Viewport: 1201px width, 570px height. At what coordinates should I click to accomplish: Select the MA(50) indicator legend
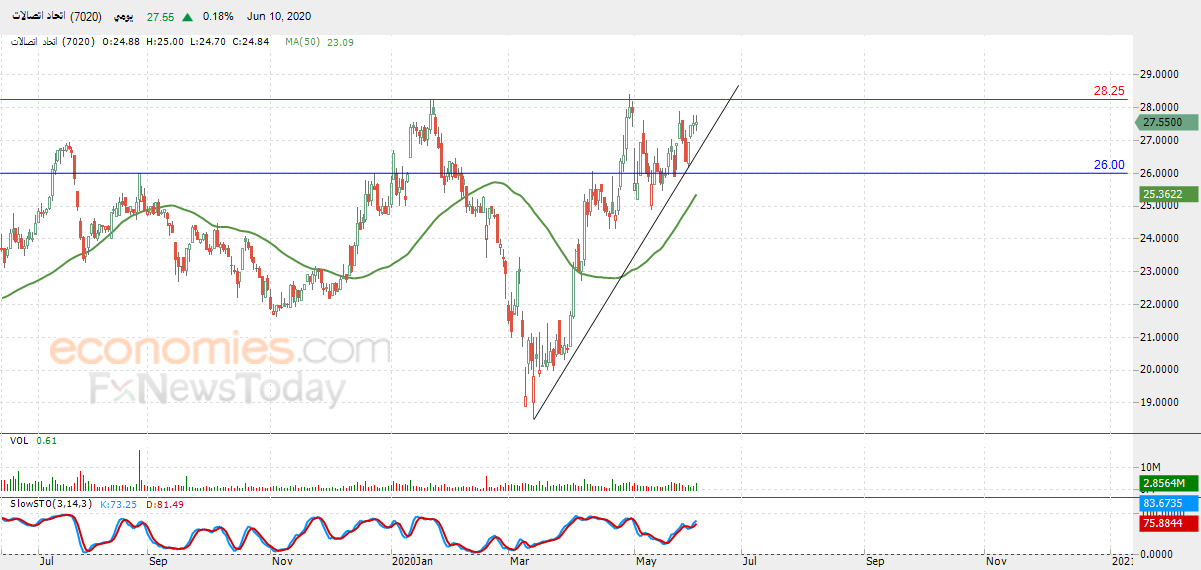(301, 42)
